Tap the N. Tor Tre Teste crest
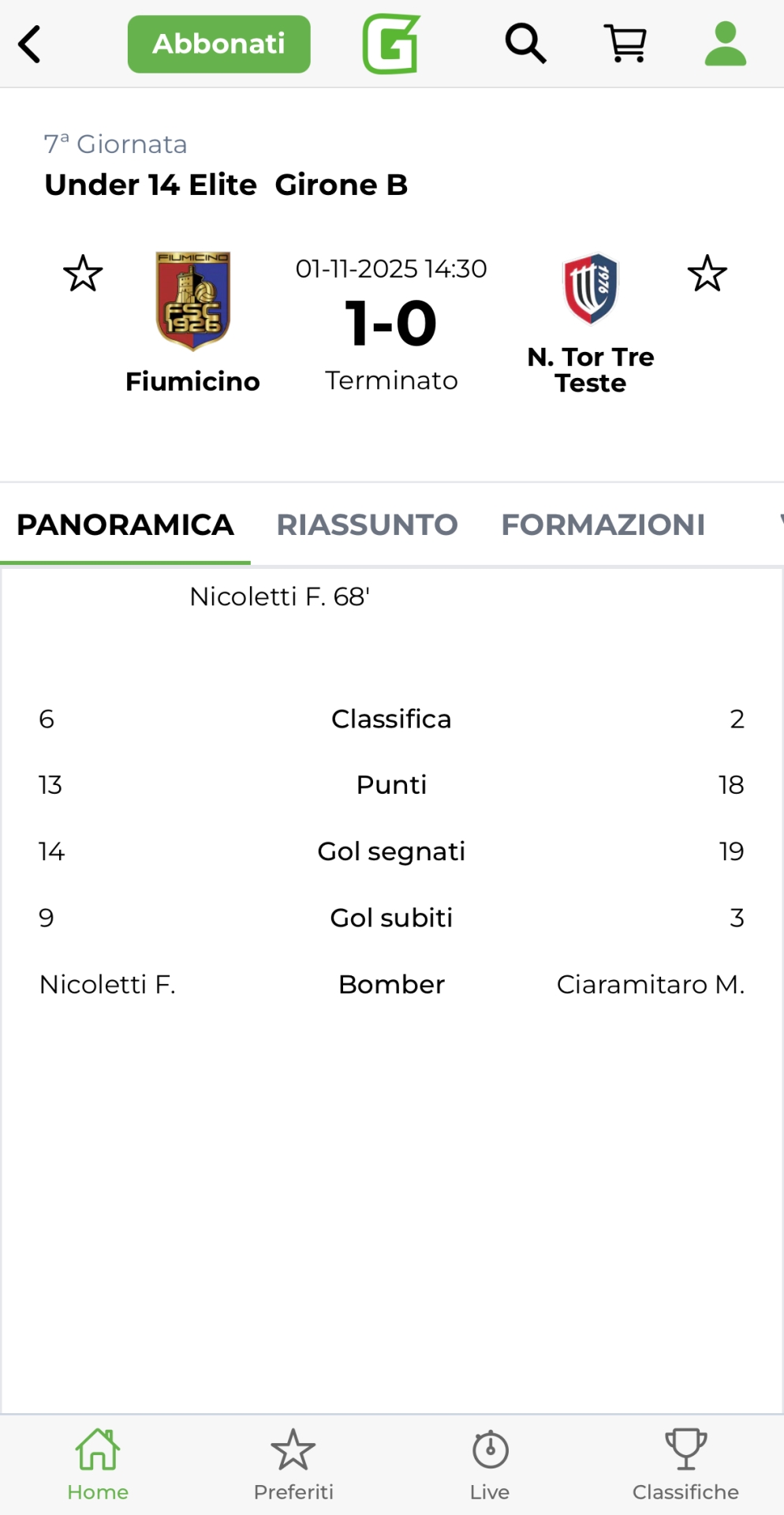784x1515 pixels. [591, 289]
